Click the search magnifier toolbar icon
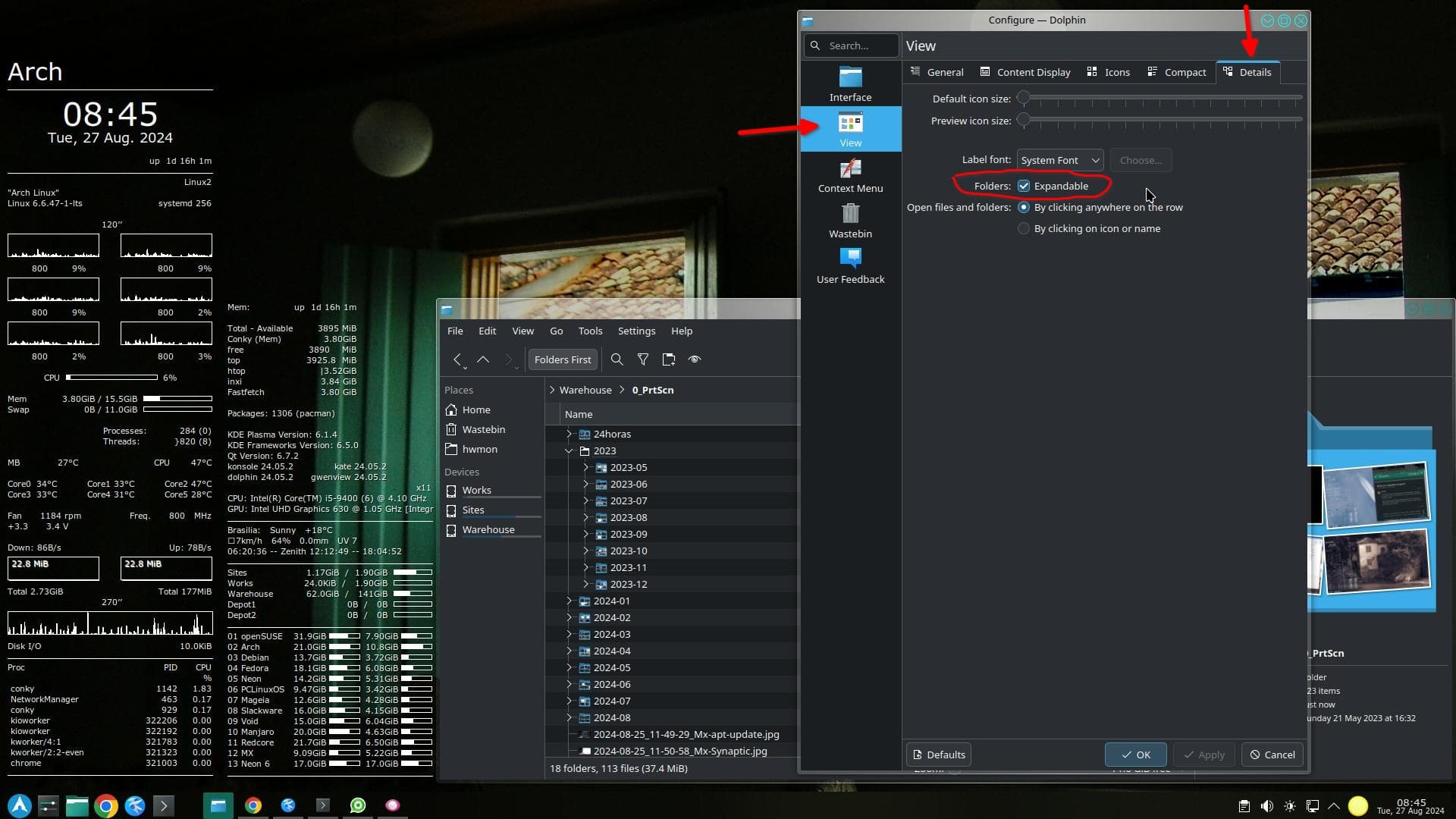This screenshot has width=1456, height=819. [x=617, y=359]
